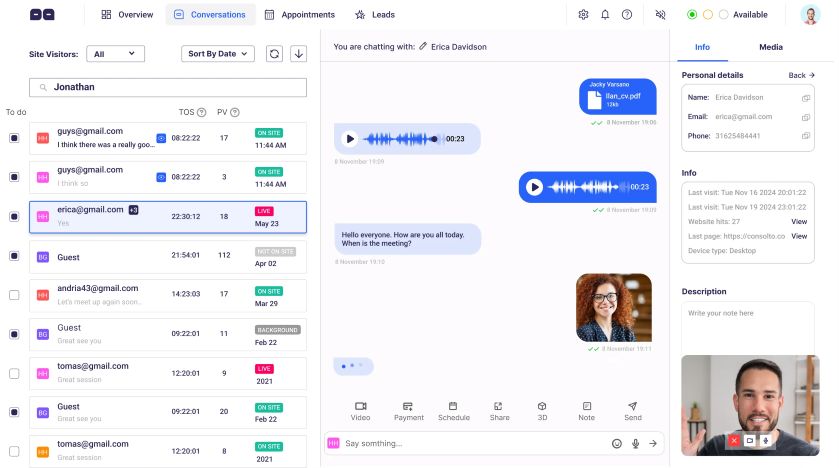Click the Send paper plane icon
Viewport: 839px width, 468px height.
click(632, 411)
